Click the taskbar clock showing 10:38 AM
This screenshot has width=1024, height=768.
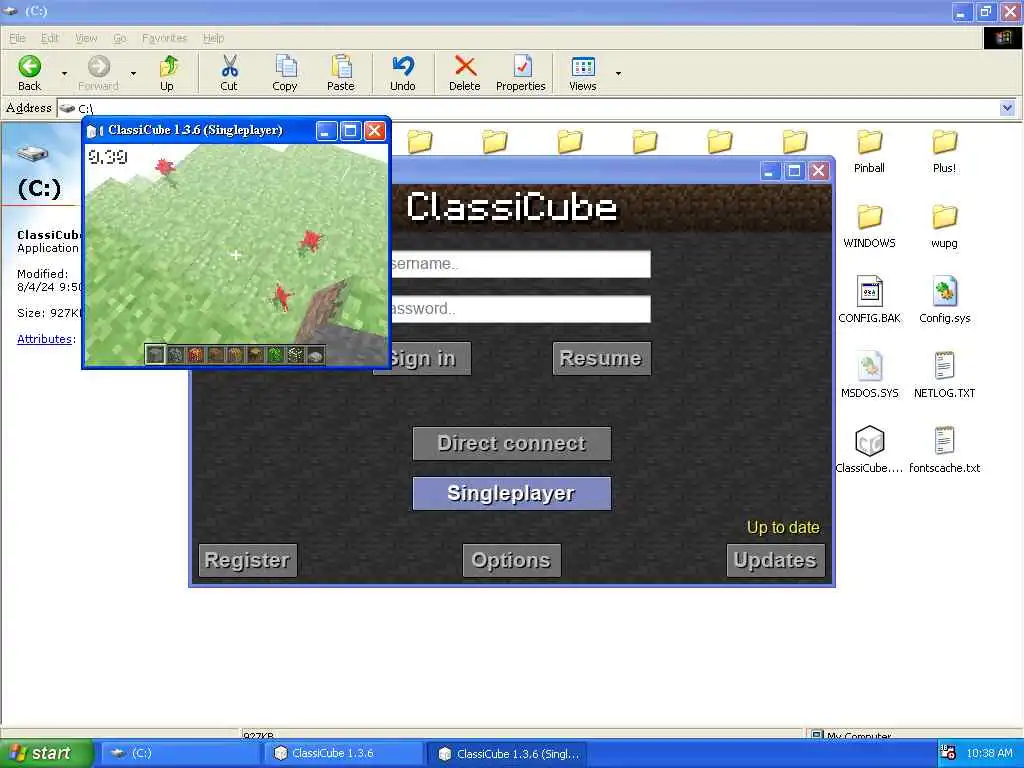coord(989,753)
